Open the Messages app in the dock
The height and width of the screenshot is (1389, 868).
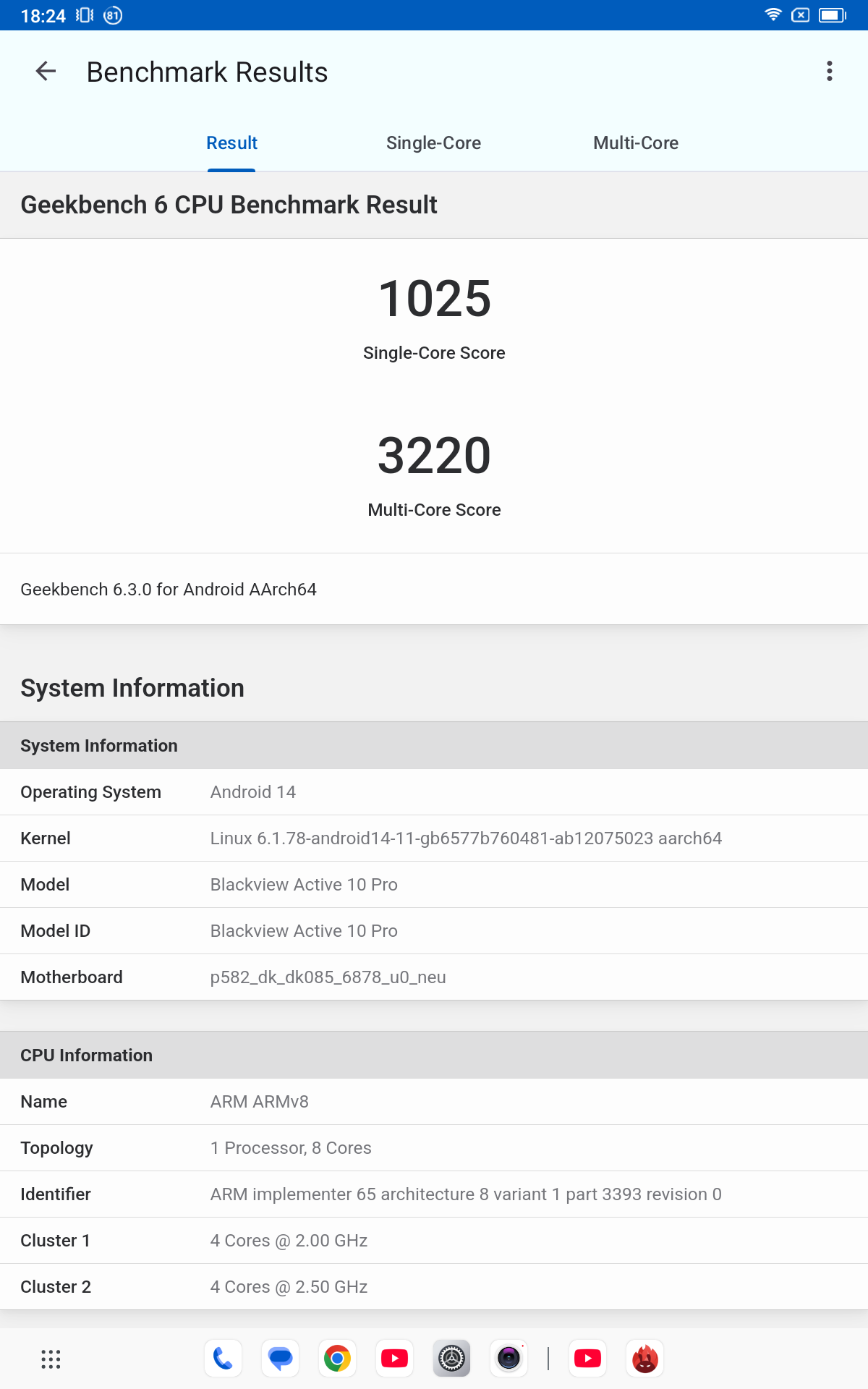tap(280, 1359)
